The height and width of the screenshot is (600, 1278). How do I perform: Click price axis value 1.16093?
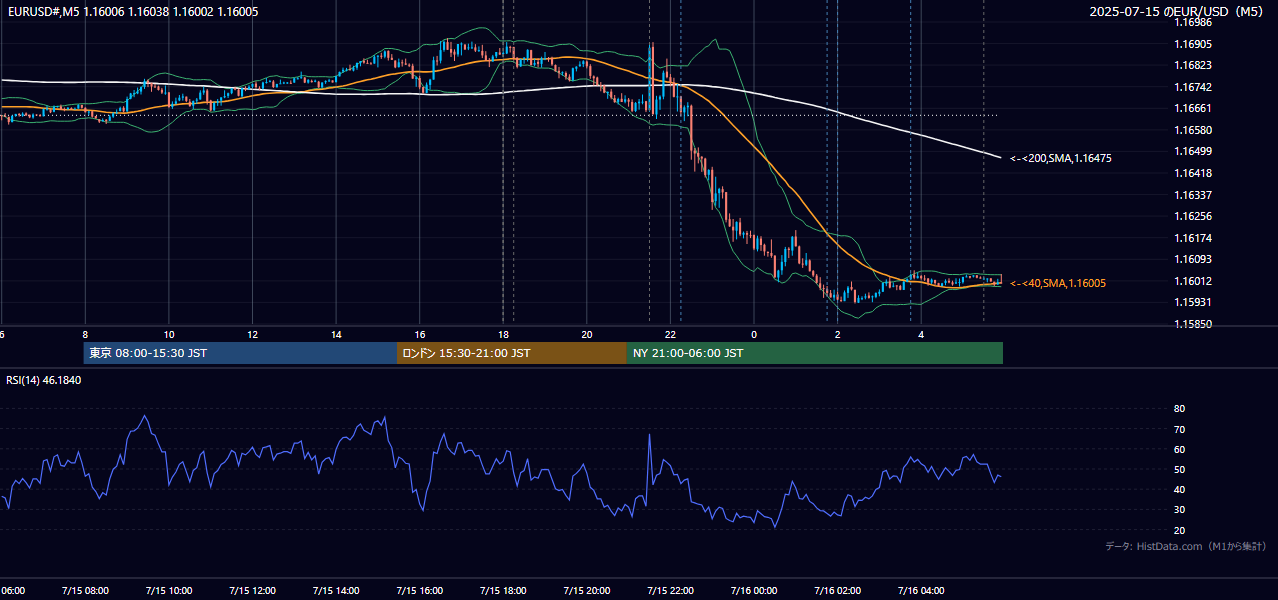click(1193, 259)
